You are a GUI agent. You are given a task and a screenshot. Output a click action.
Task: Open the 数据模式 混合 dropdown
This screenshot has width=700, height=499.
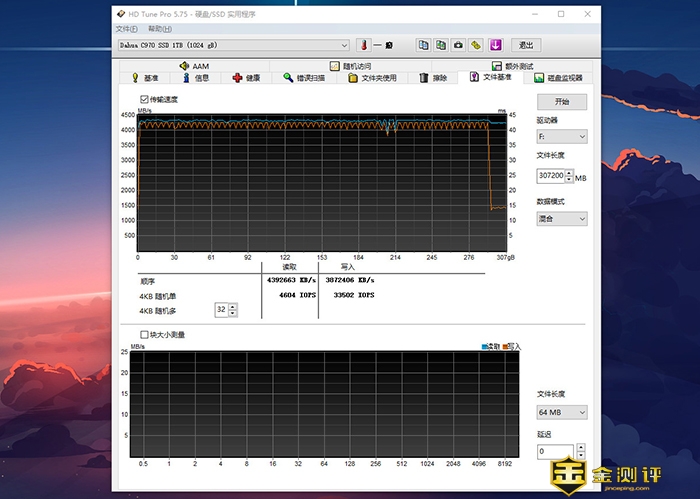(x=561, y=218)
